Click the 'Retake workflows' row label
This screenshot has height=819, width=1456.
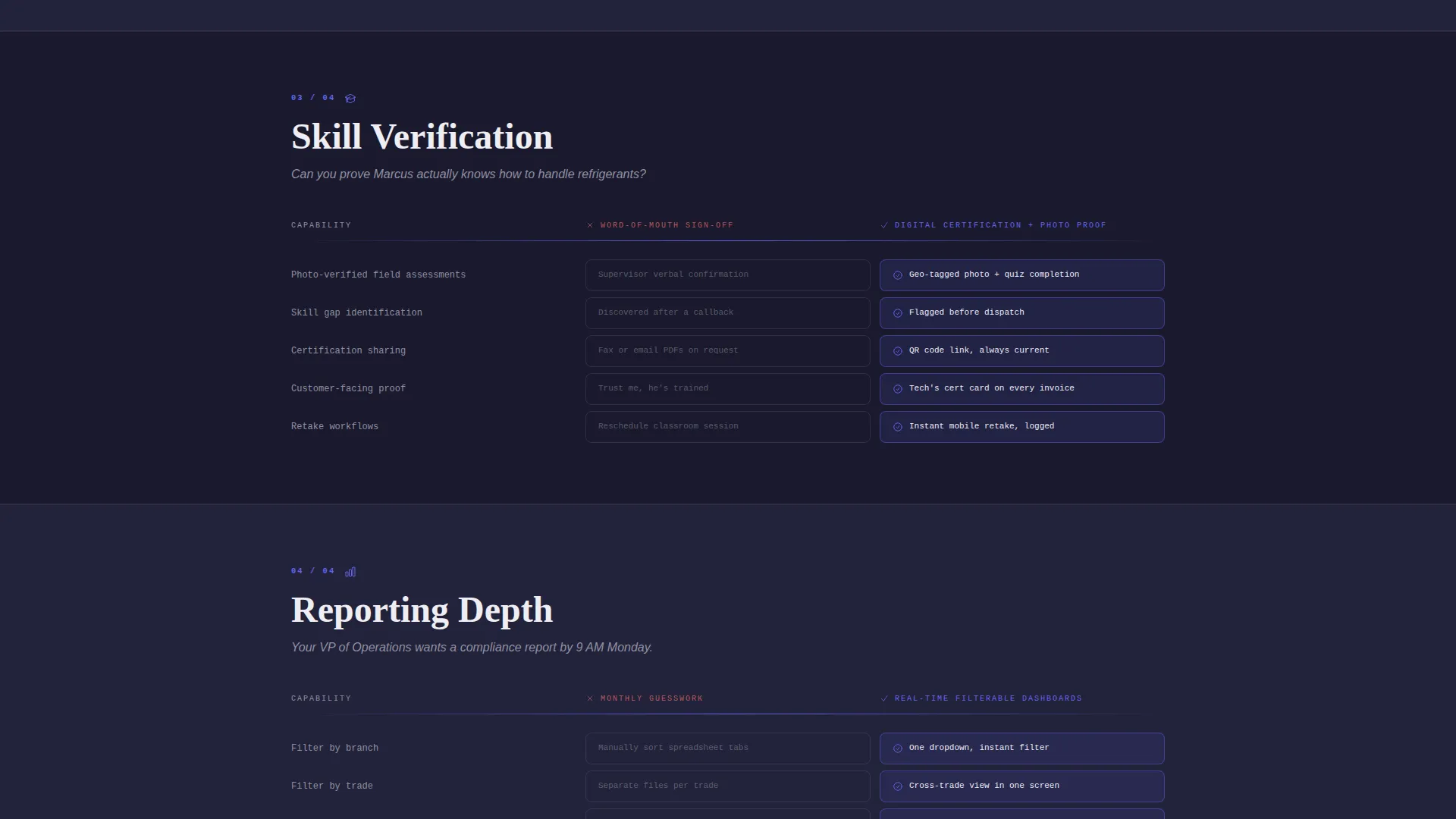pos(334,427)
